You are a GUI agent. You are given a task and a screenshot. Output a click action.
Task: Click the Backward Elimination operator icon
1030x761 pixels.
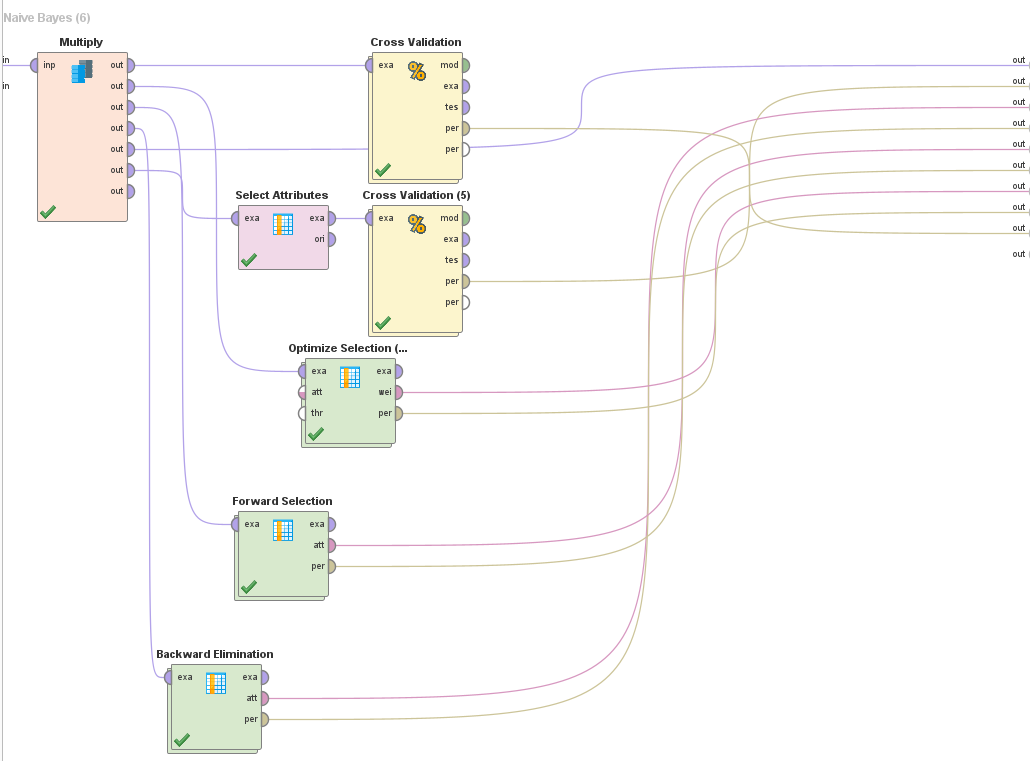[x=216, y=683]
